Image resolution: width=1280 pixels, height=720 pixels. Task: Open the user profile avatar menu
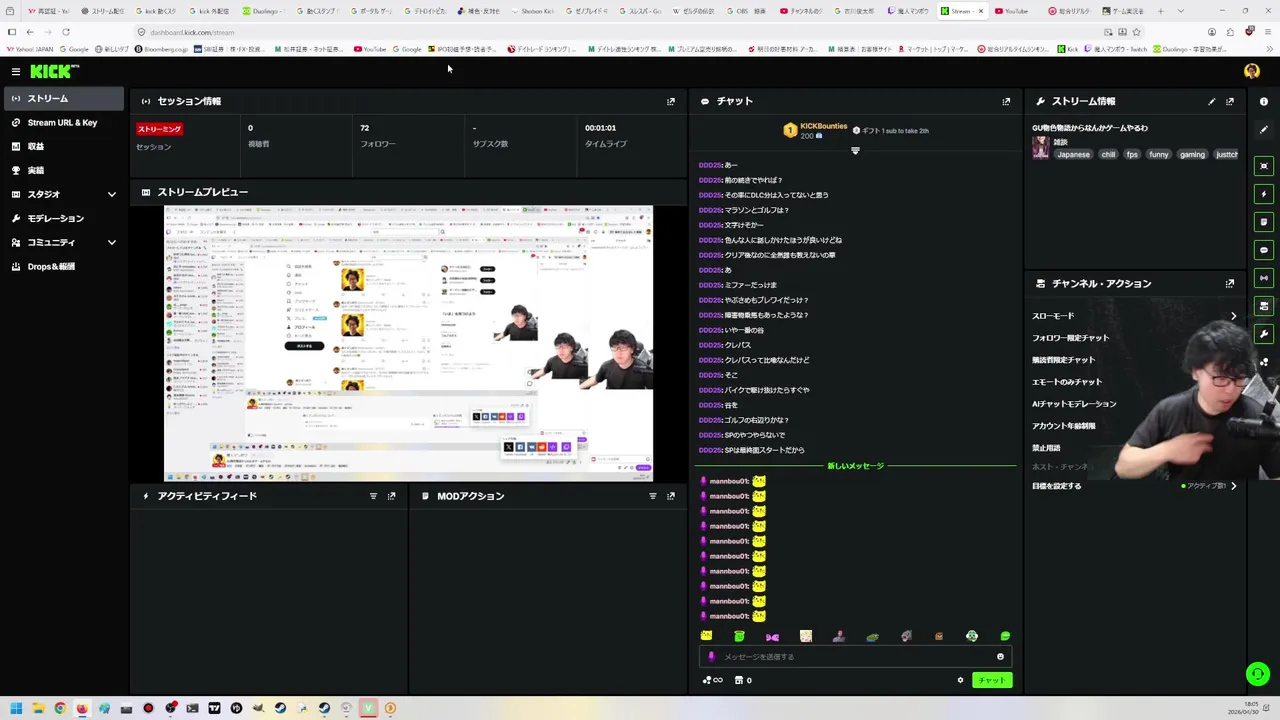1251,71
